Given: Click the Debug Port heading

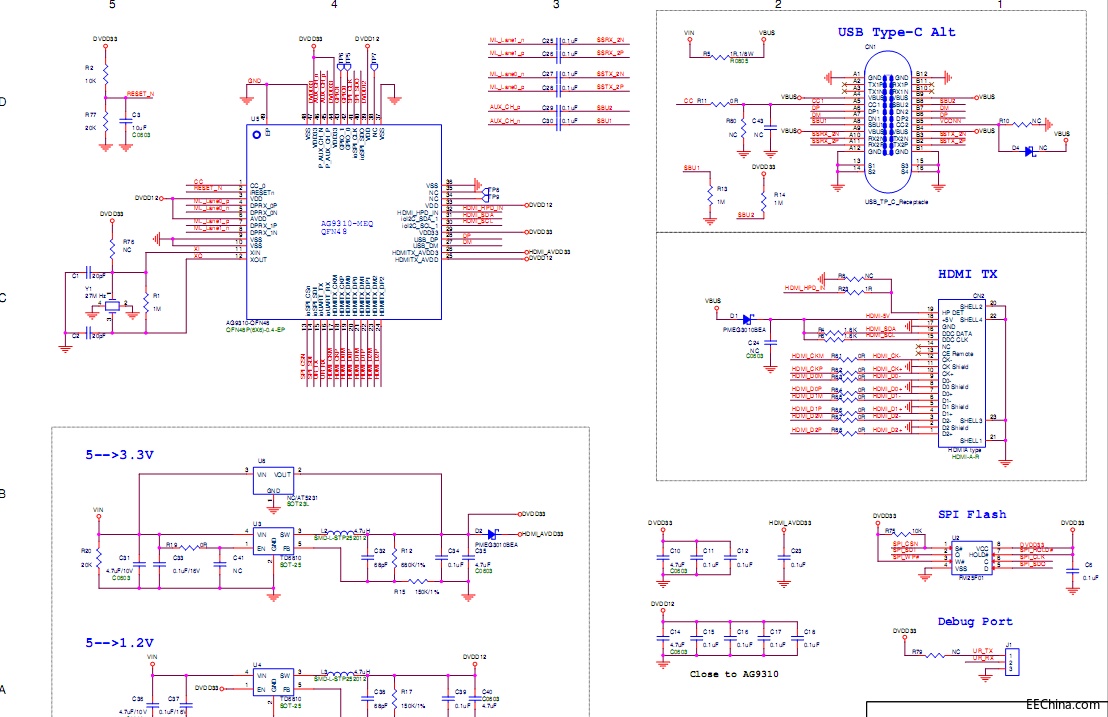Looking at the screenshot, I should [974, 622].
